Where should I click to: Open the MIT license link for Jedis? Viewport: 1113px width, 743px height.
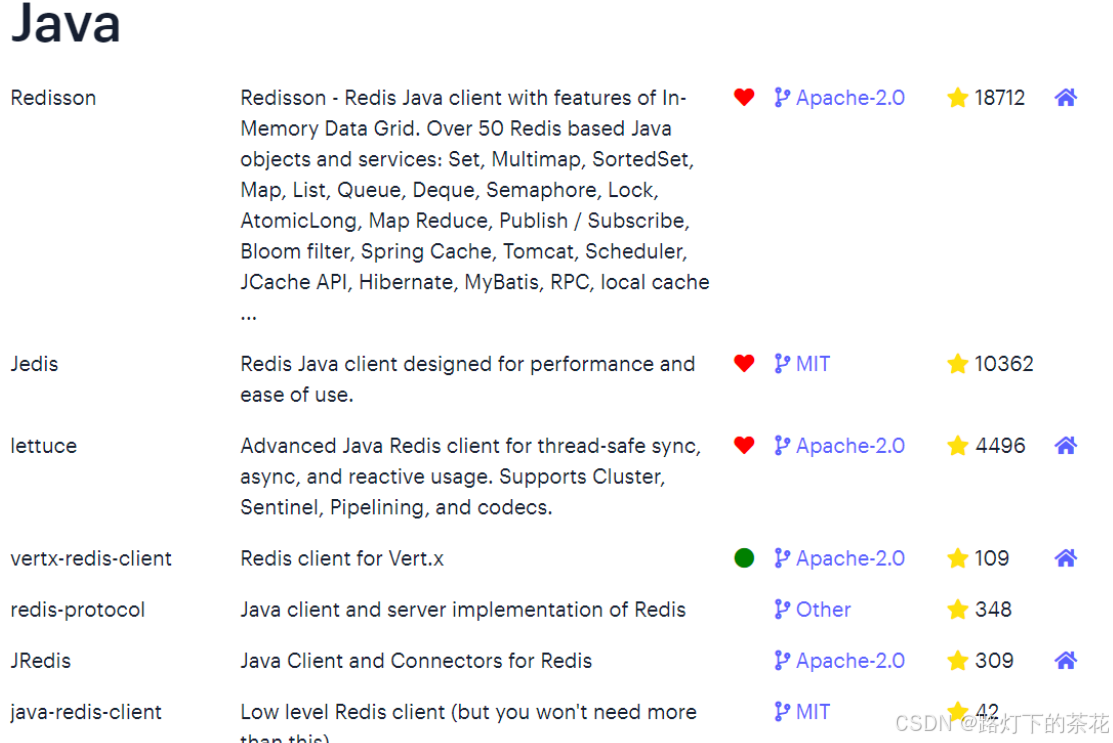(x=813, y=363)
